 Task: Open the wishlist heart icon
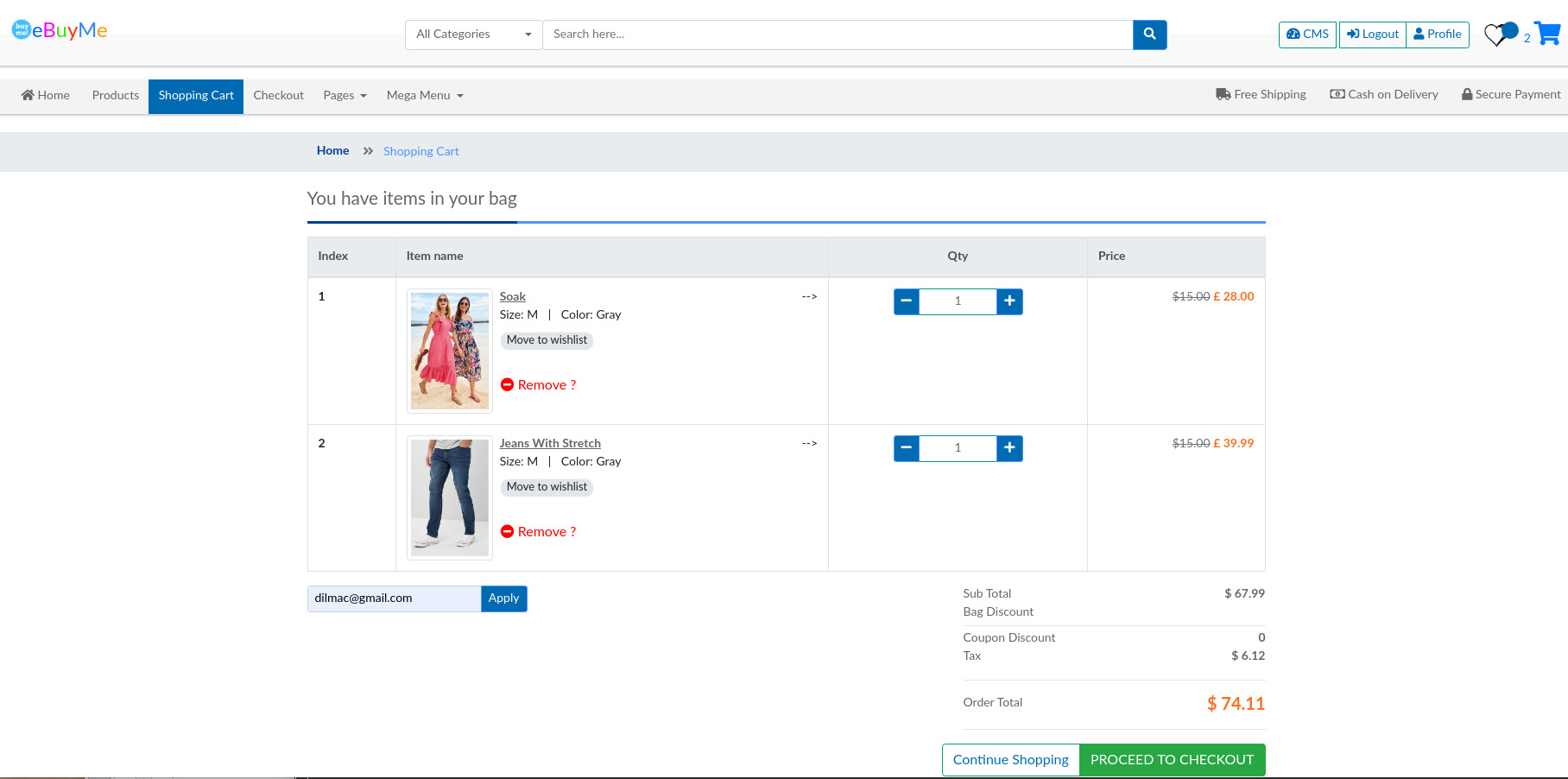coord(1495,35)
